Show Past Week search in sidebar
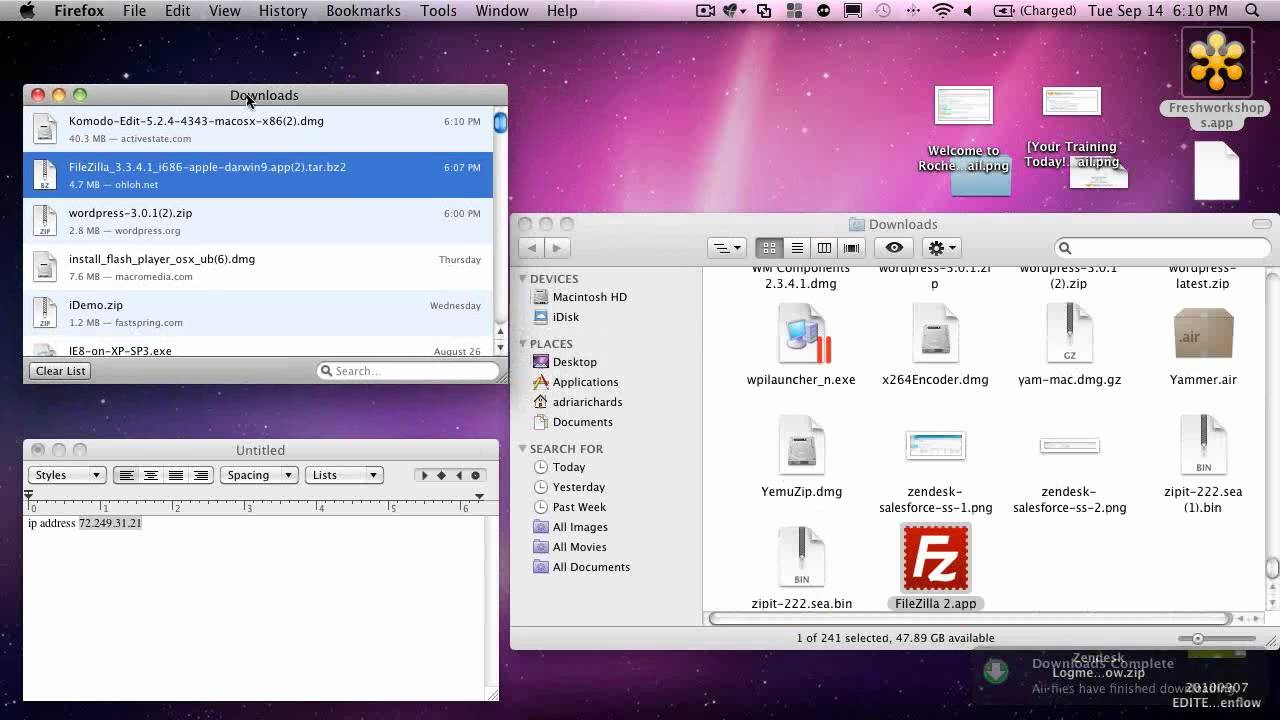The width and height of the screenshot is (1280, 720). coord(579,507)
